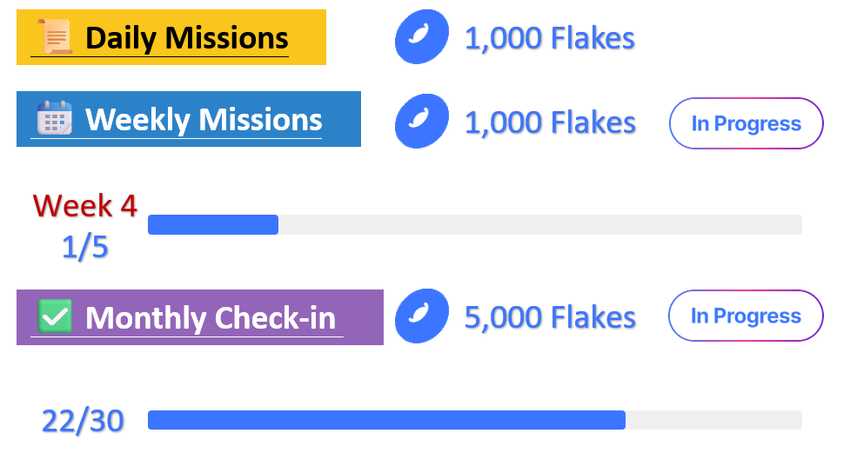Open the Monthly Check-in link
This screenshot has height=472, width=850.
[x=210, y=318]
